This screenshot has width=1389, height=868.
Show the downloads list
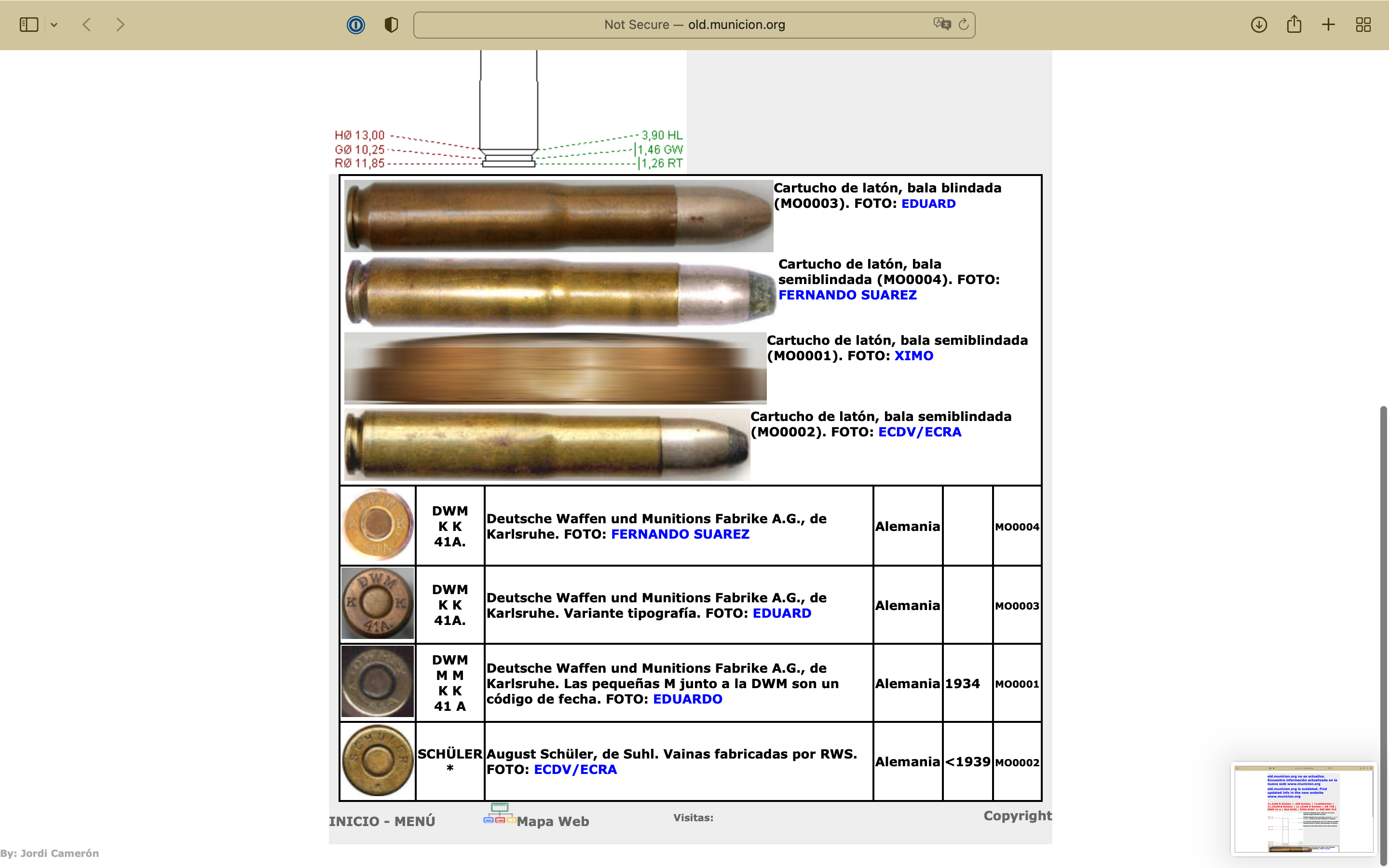coord(1259,25)
